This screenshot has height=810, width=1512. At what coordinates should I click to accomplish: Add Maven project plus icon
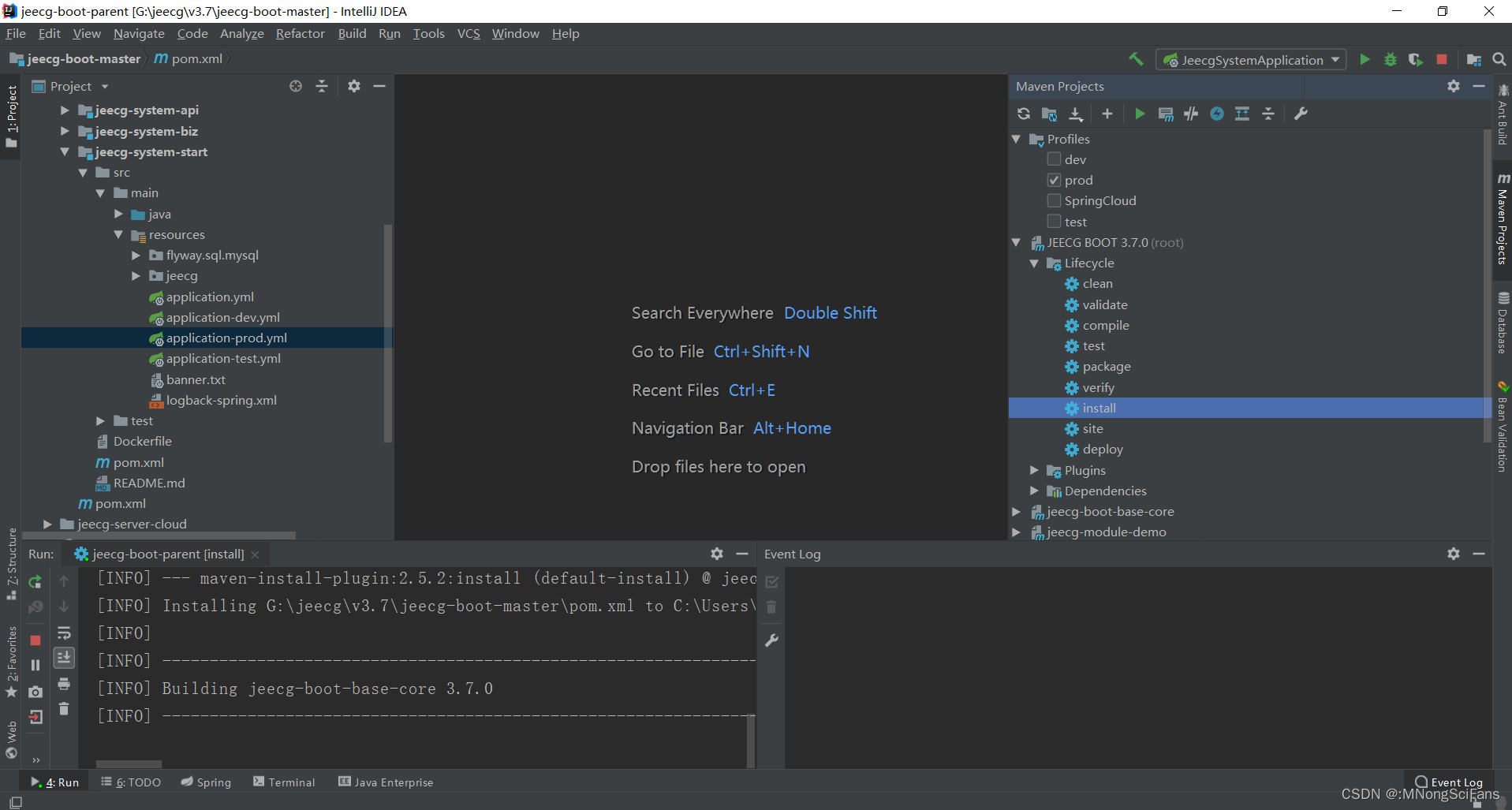coord(1107,114)
